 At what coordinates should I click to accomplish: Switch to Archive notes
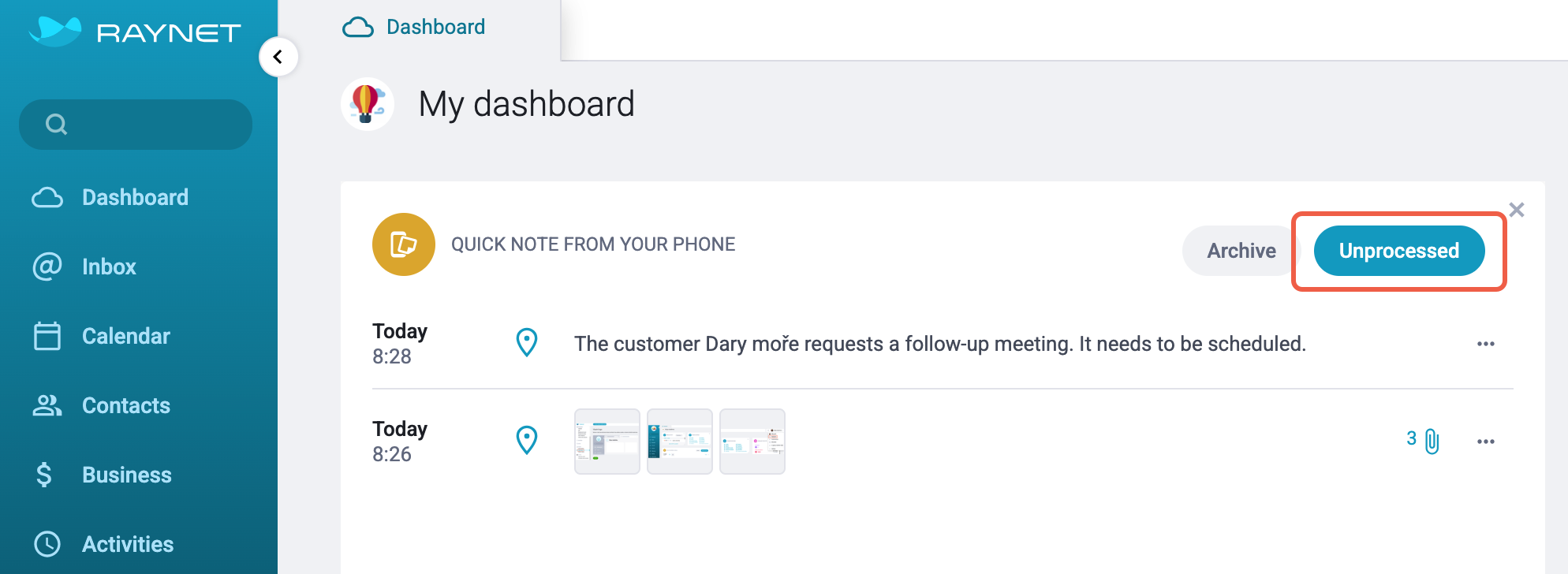coord(1241,251)
